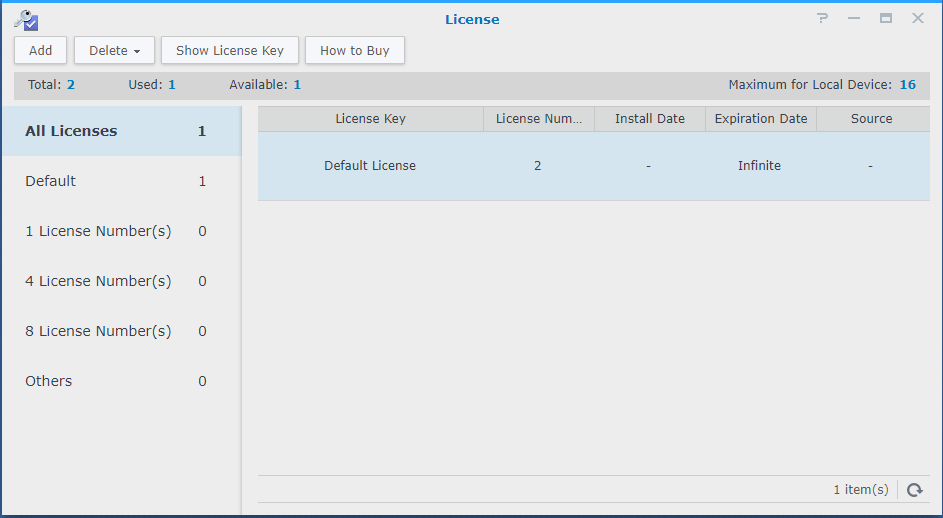Select All Licenses category
The height and width of the screenshot is (518, 943).
(121, 131)
